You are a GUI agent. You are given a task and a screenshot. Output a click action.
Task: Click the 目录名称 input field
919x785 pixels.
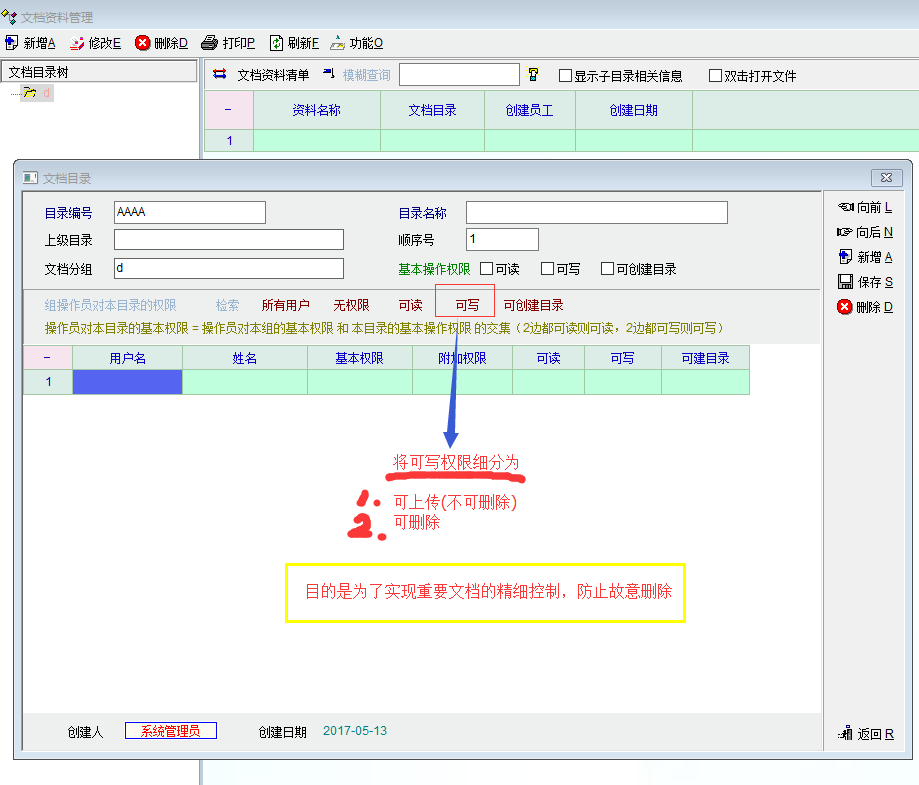click(x=596, y=213)
